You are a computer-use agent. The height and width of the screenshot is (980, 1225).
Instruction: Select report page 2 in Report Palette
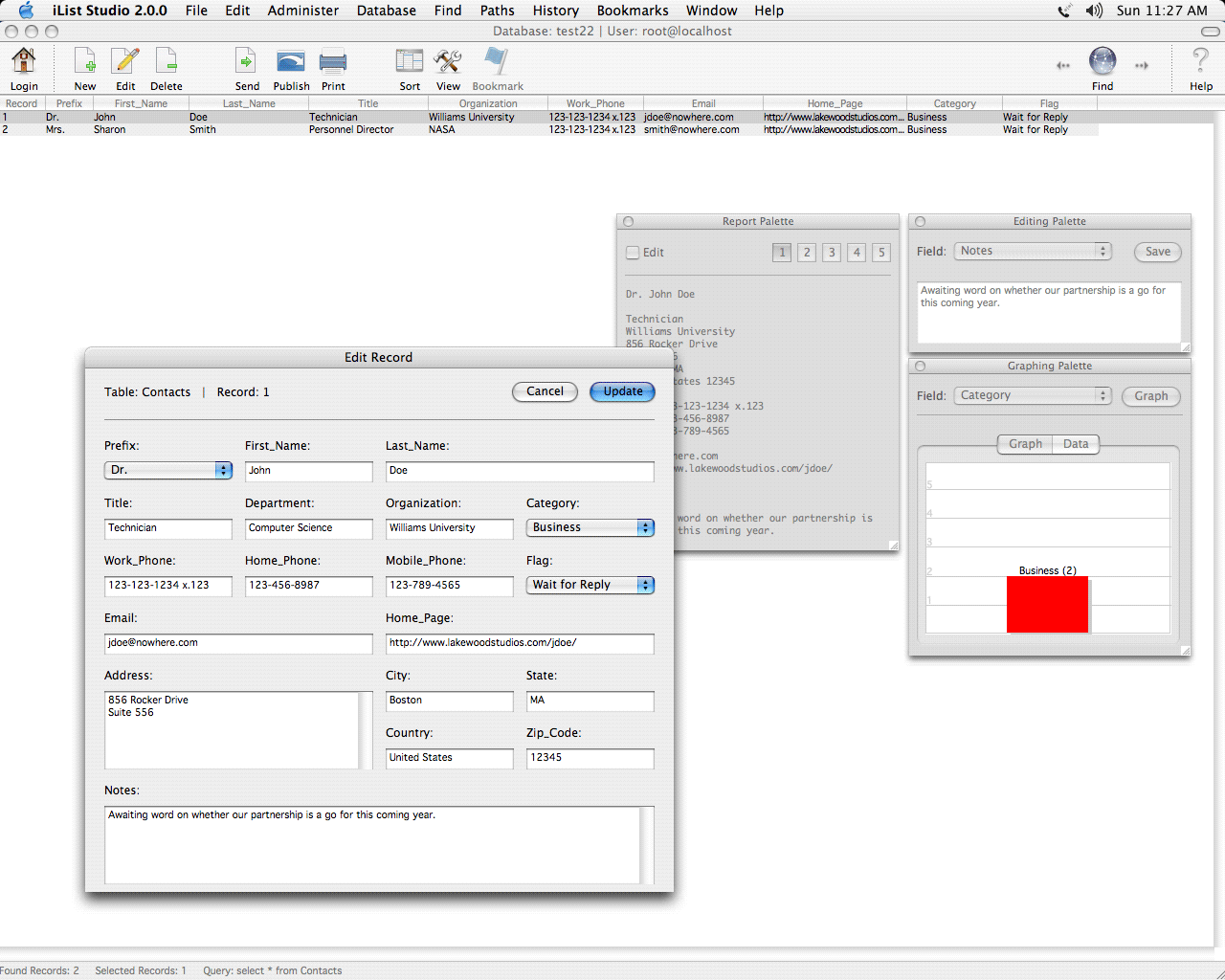pyautogui.click(x=807, y=253)
